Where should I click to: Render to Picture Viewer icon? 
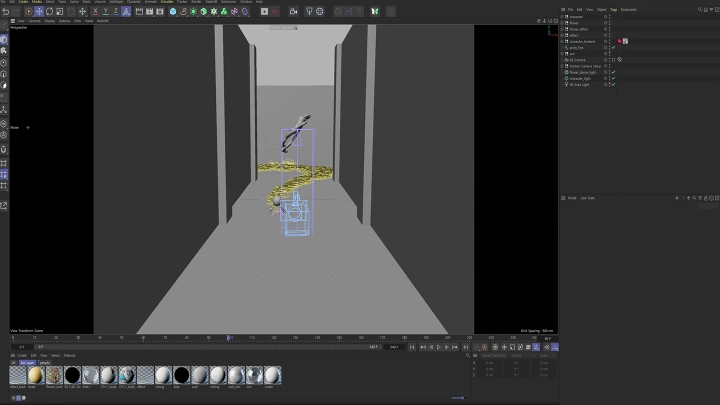[150, 11]
